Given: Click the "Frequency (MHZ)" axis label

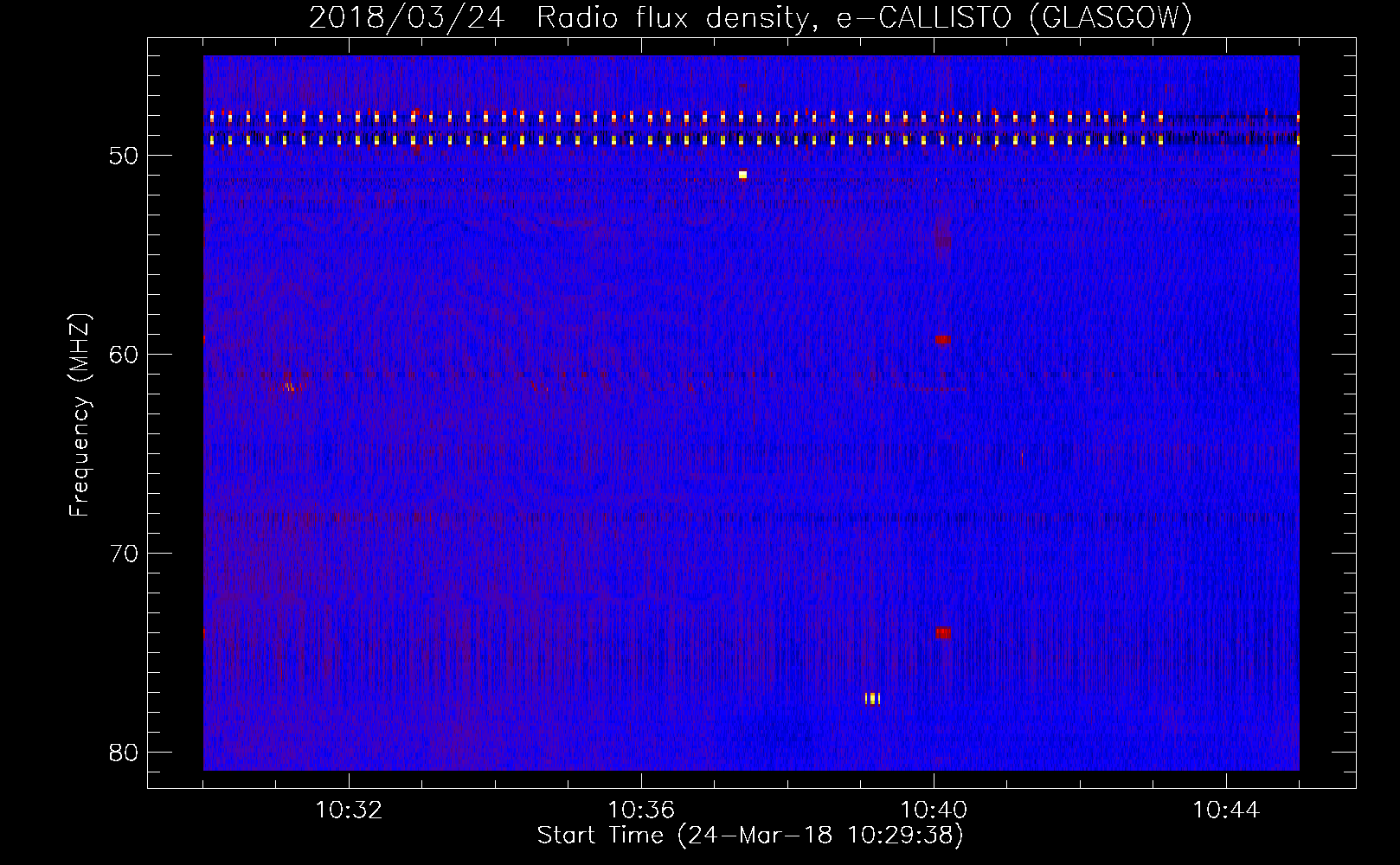Looking at the screenshot, I should point(80,415).
